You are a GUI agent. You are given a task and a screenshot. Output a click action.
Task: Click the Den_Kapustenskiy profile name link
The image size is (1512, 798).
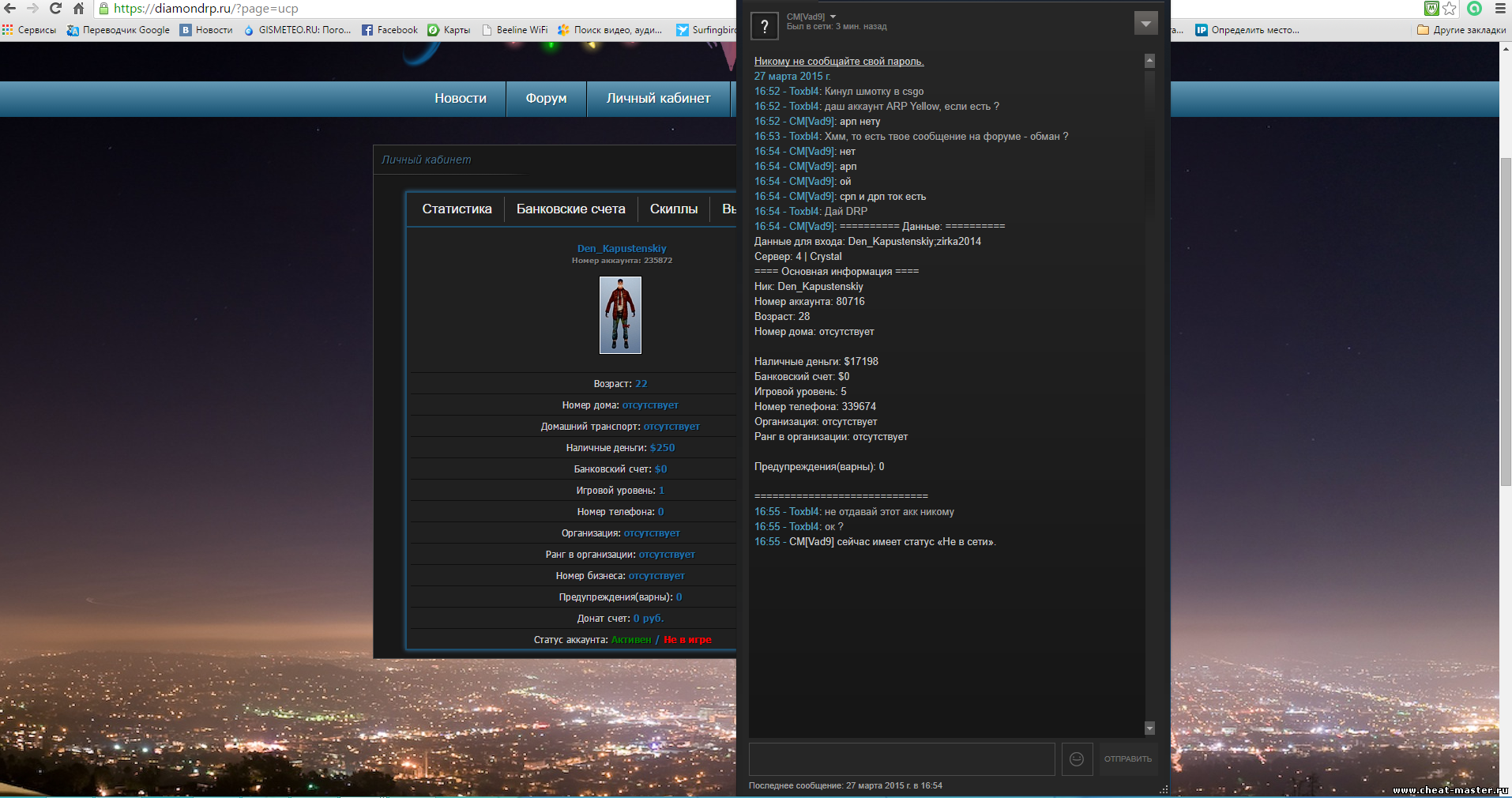pos(622,248)
